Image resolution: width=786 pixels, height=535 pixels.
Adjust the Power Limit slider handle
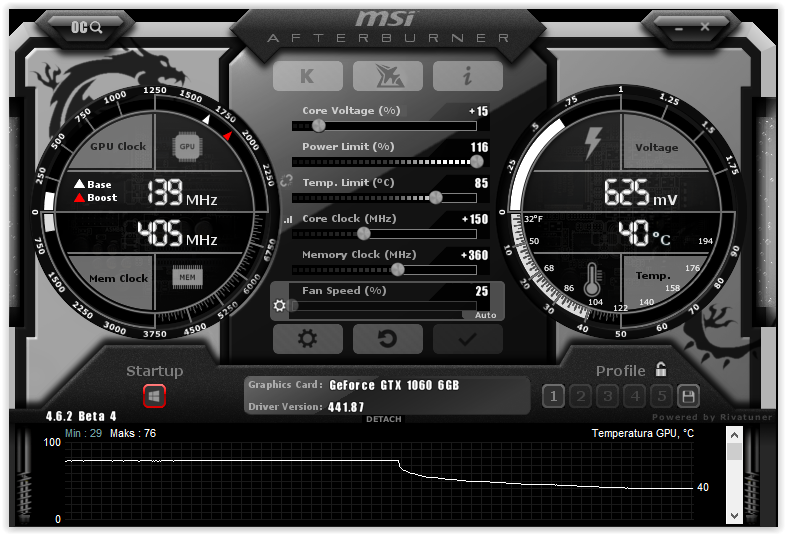(477, 161)
